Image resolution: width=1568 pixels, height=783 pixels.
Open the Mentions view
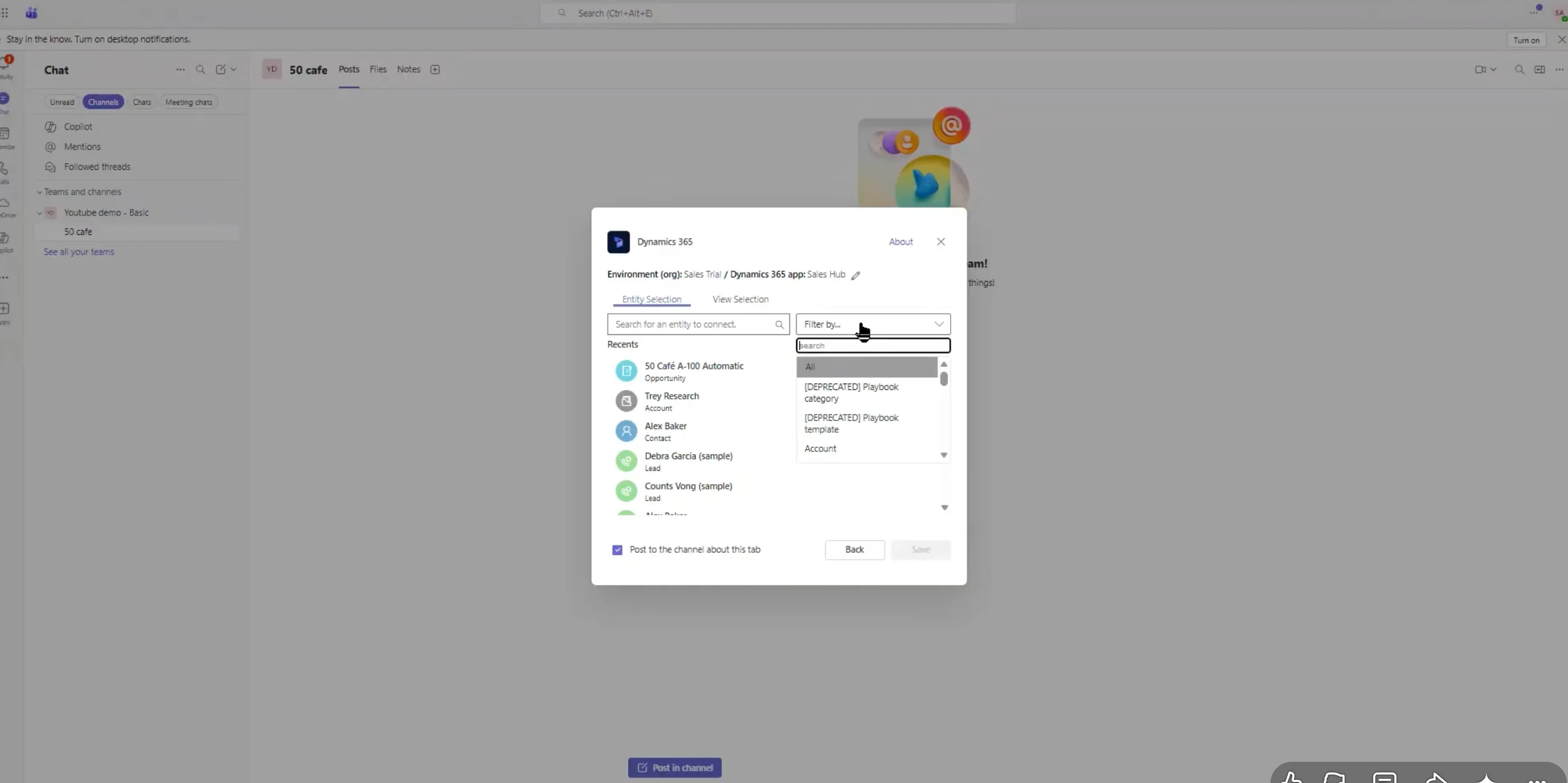[x=82, y=147]
